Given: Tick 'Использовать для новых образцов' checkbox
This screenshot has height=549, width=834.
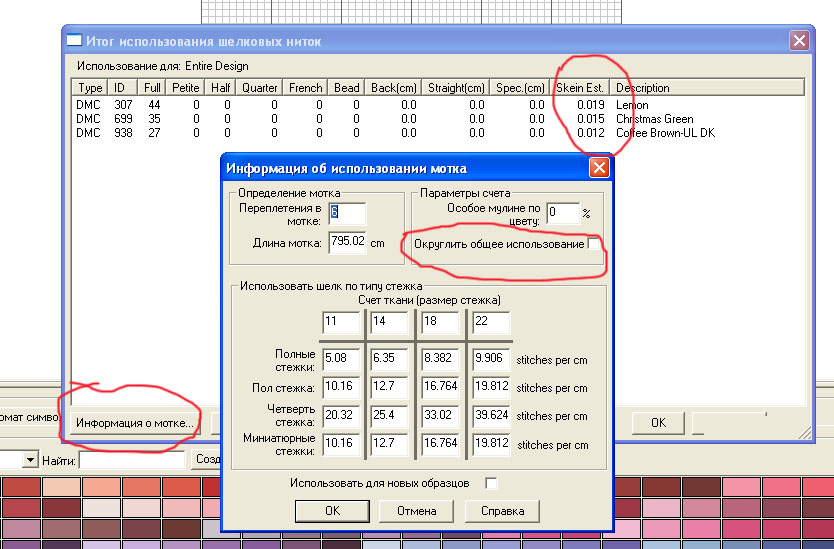Looking at the screenshot, I should coord(491,483).
